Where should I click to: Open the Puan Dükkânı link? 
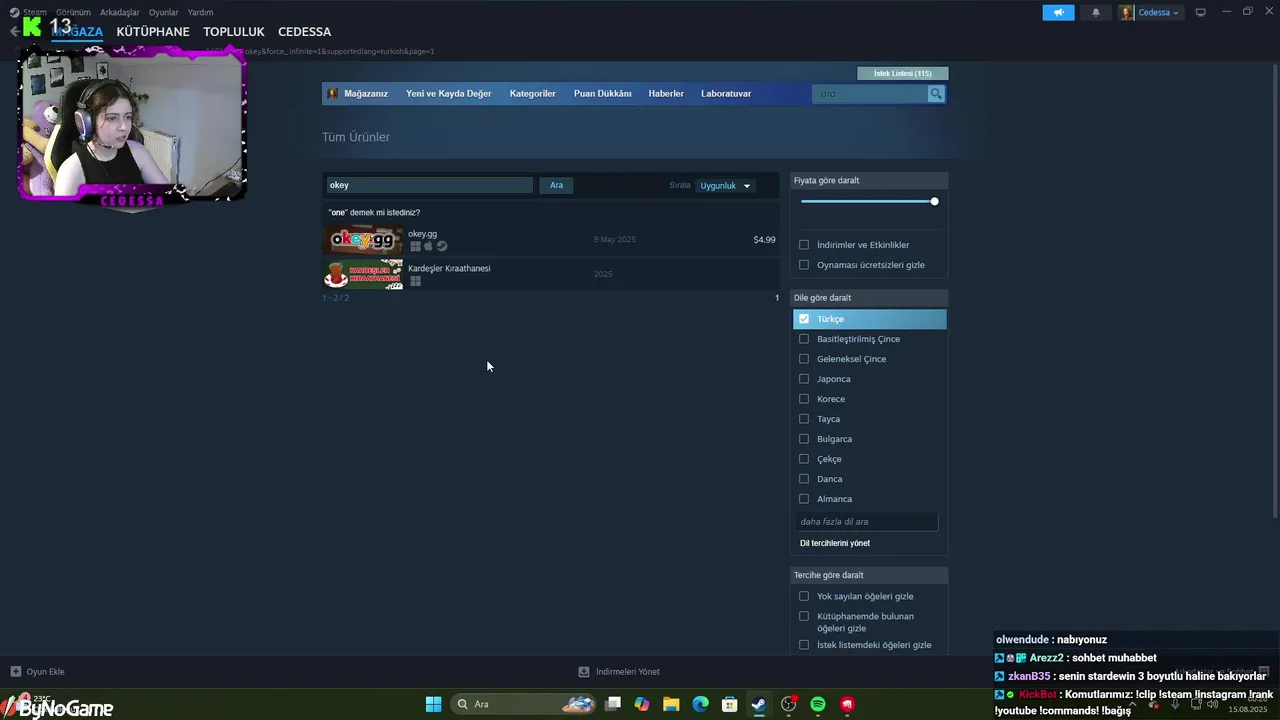(602, 94)
